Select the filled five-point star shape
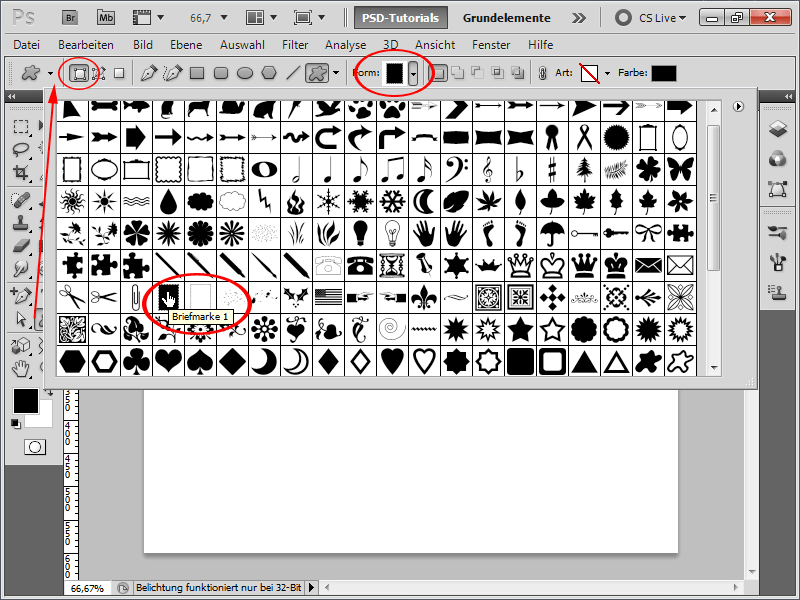This screenshot has width=800, height=600. coord(520,330)
